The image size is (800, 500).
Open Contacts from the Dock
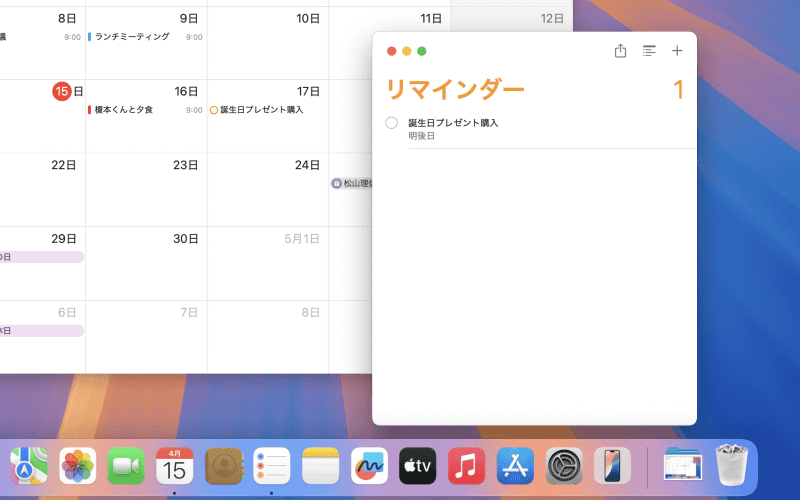tap(223, 466)
